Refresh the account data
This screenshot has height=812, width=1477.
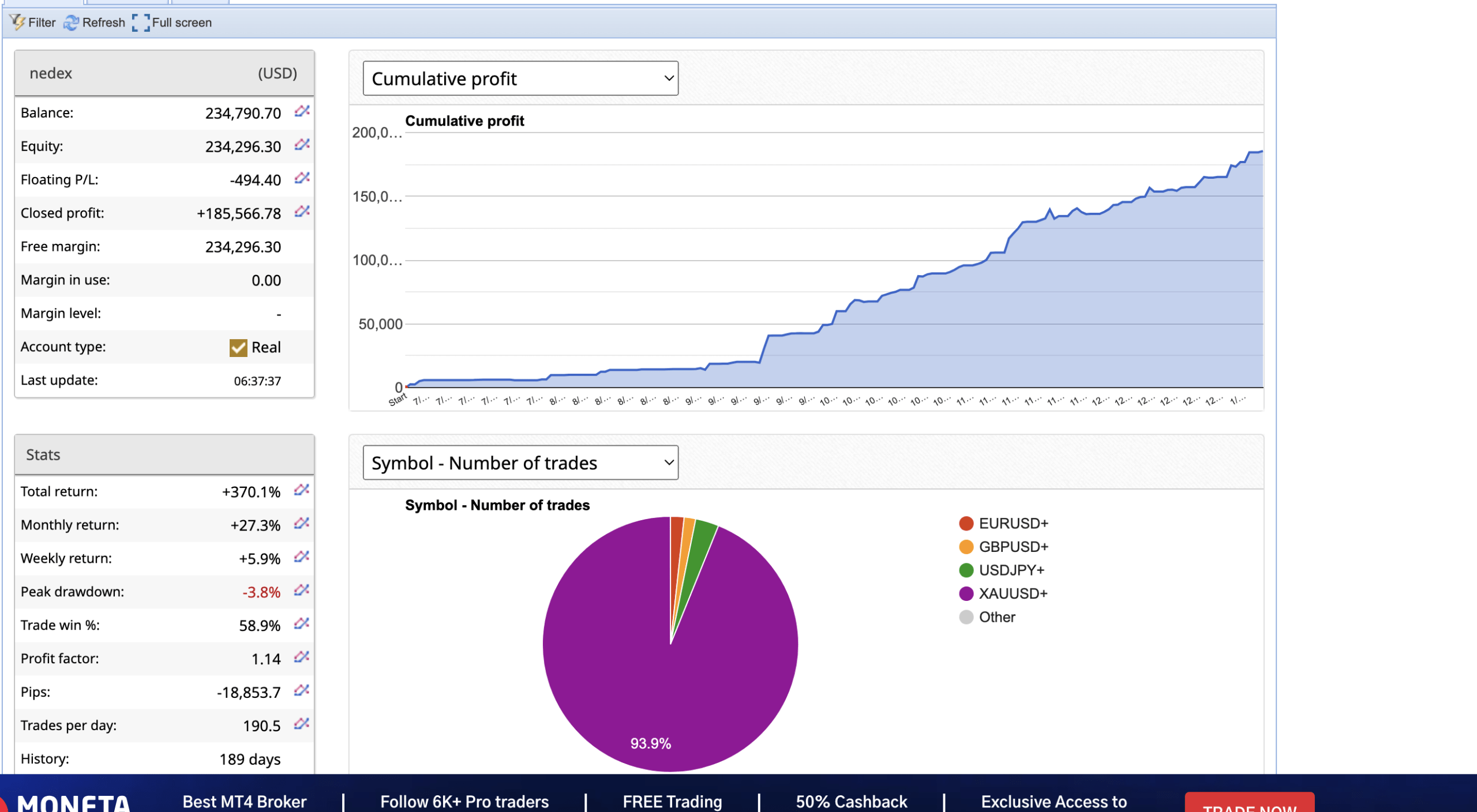[x=95, y=22]
